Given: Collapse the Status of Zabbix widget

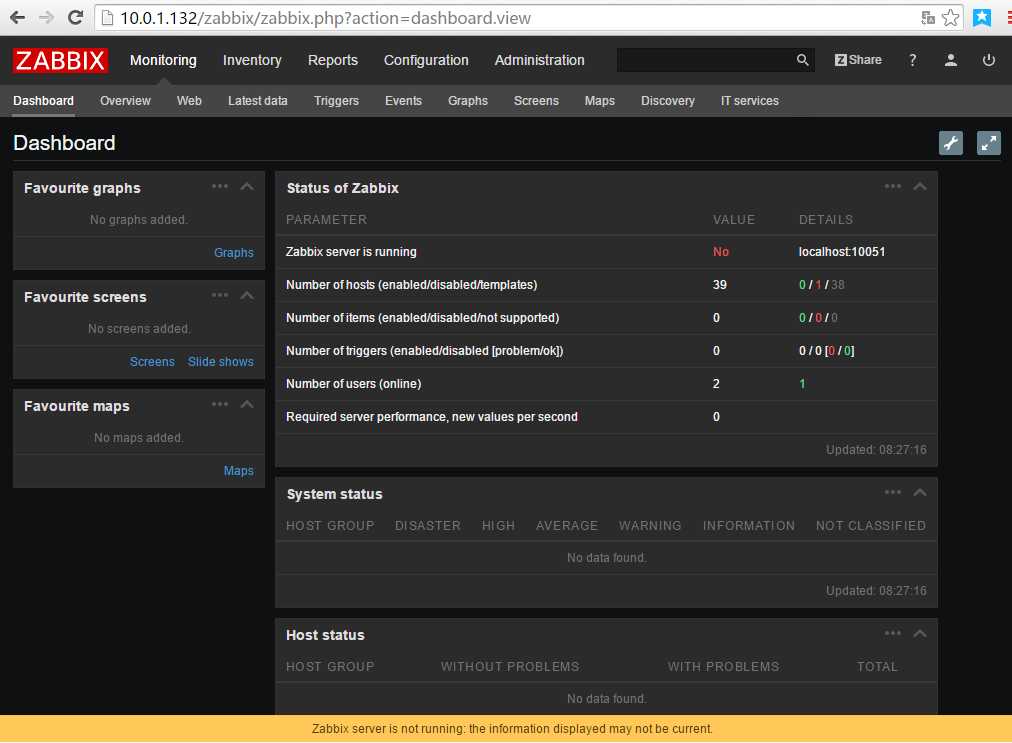Looking at the screenshot, I should 920,187.
